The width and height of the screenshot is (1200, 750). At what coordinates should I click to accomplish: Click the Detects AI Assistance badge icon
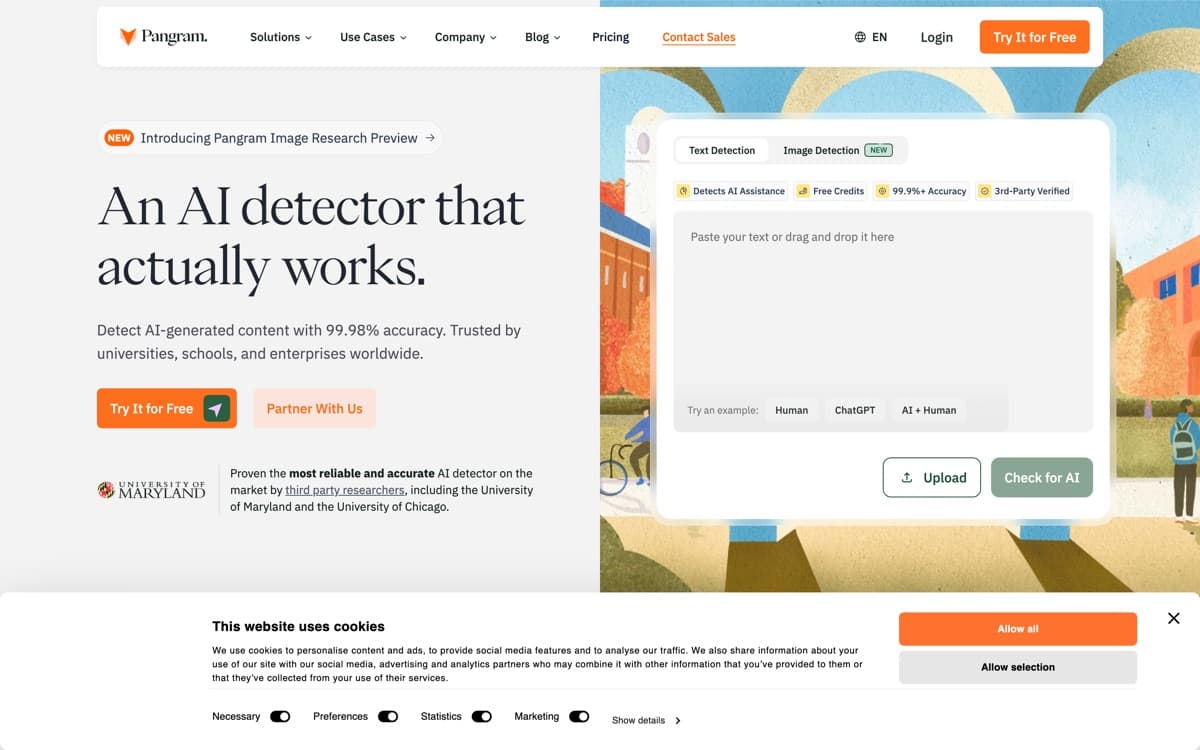tap(684, 191)
